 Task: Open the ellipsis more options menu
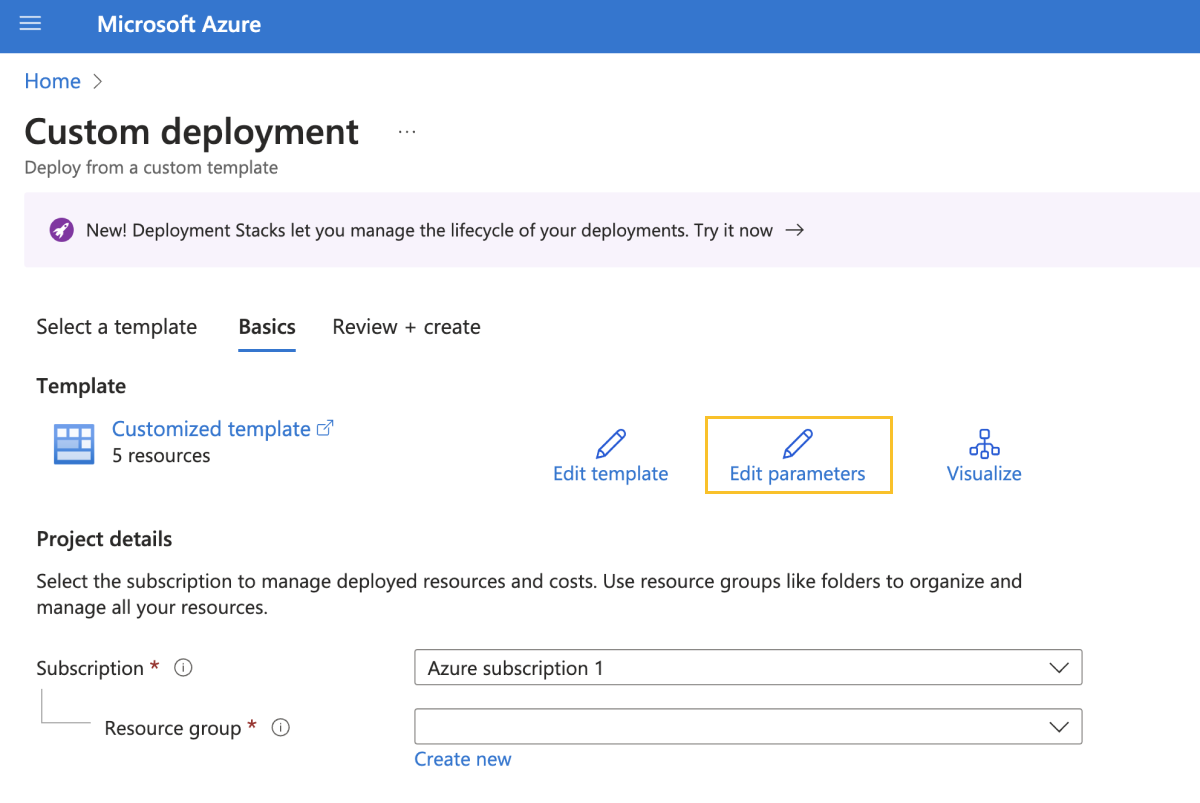coord(406,132)
